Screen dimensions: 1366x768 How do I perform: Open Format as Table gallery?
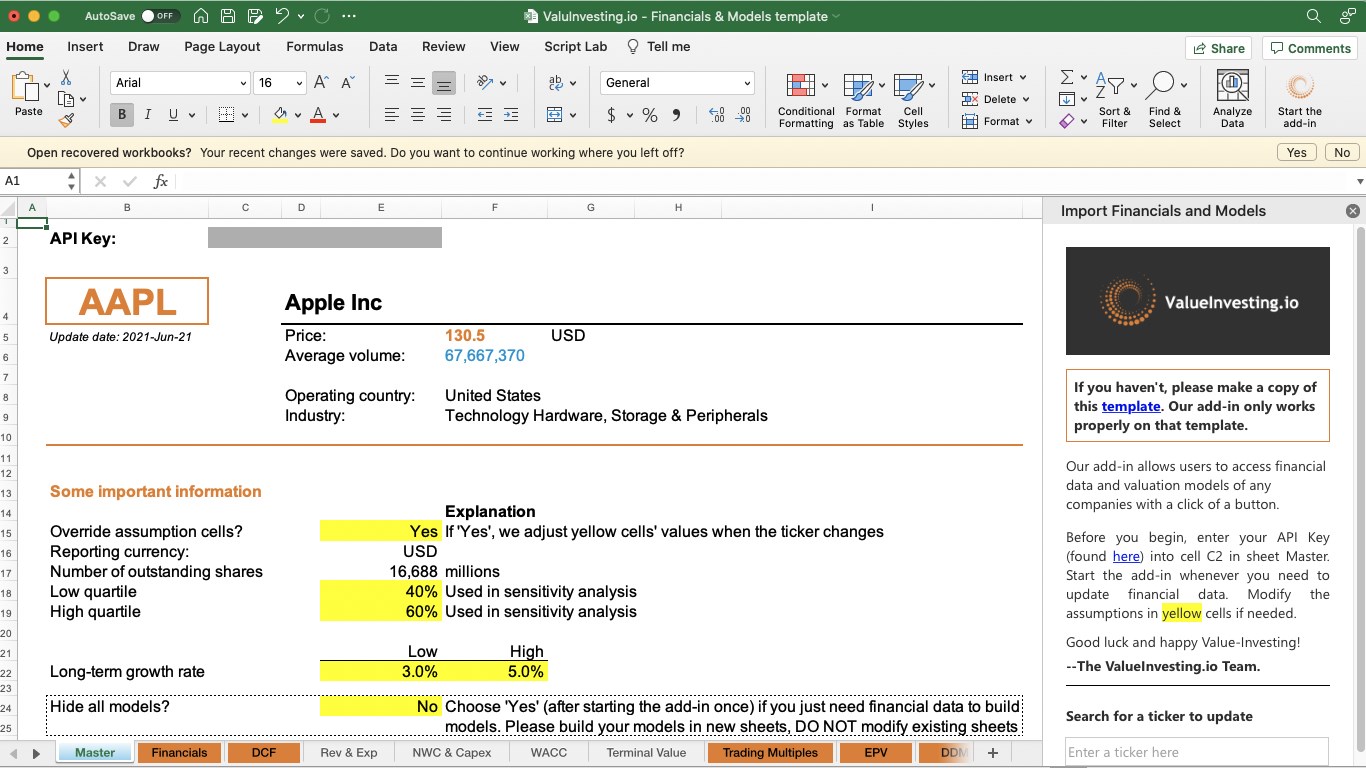[x=863, y=100]
